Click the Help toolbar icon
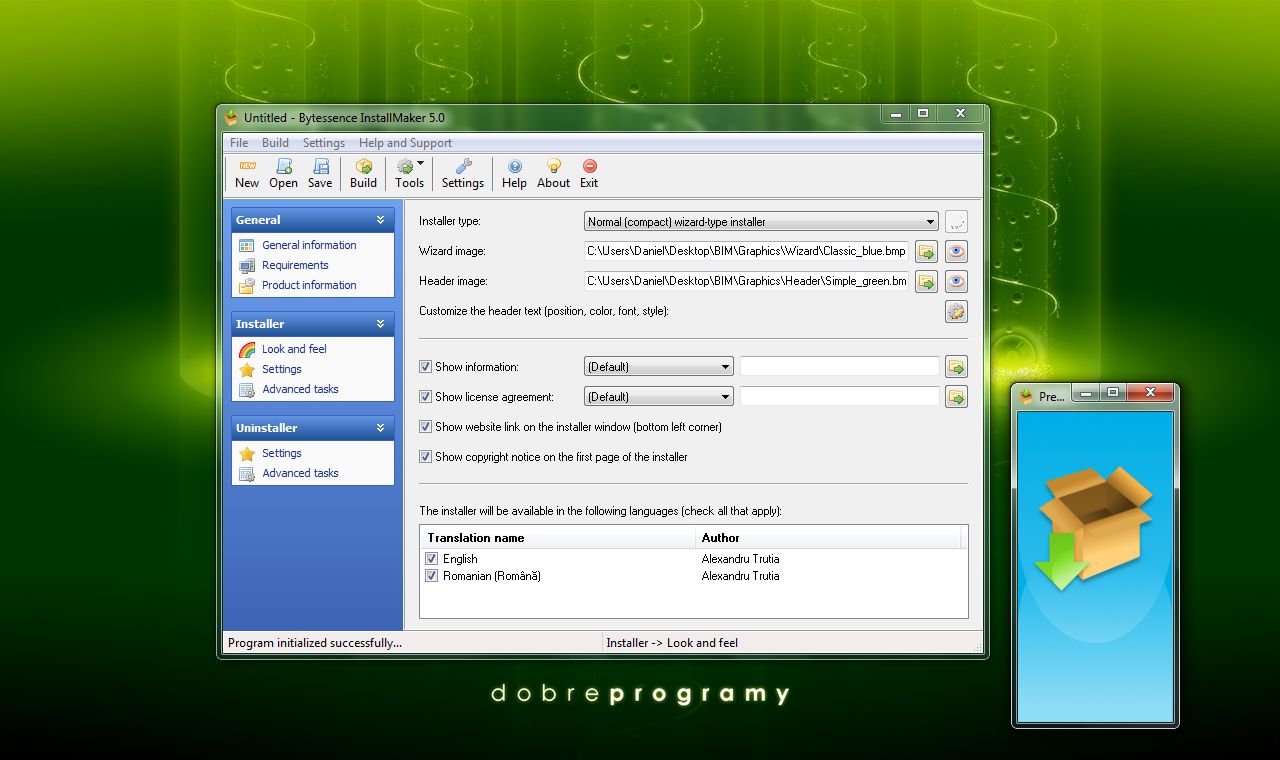This screenshot has height=760, width=1280. coord(514,166)
